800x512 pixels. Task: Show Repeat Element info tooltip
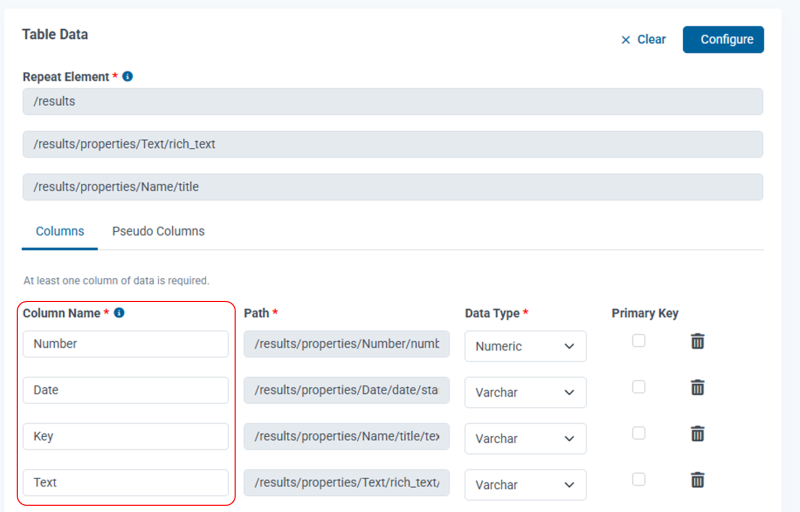click(x=128, y=76)
